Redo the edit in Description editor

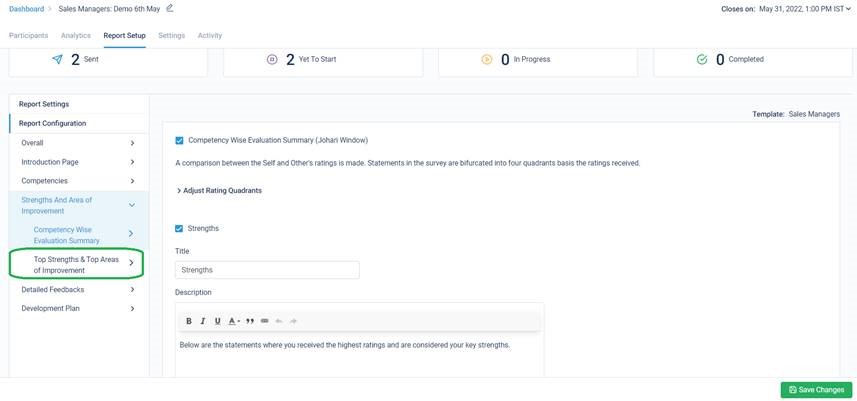(x=294, y=321)
